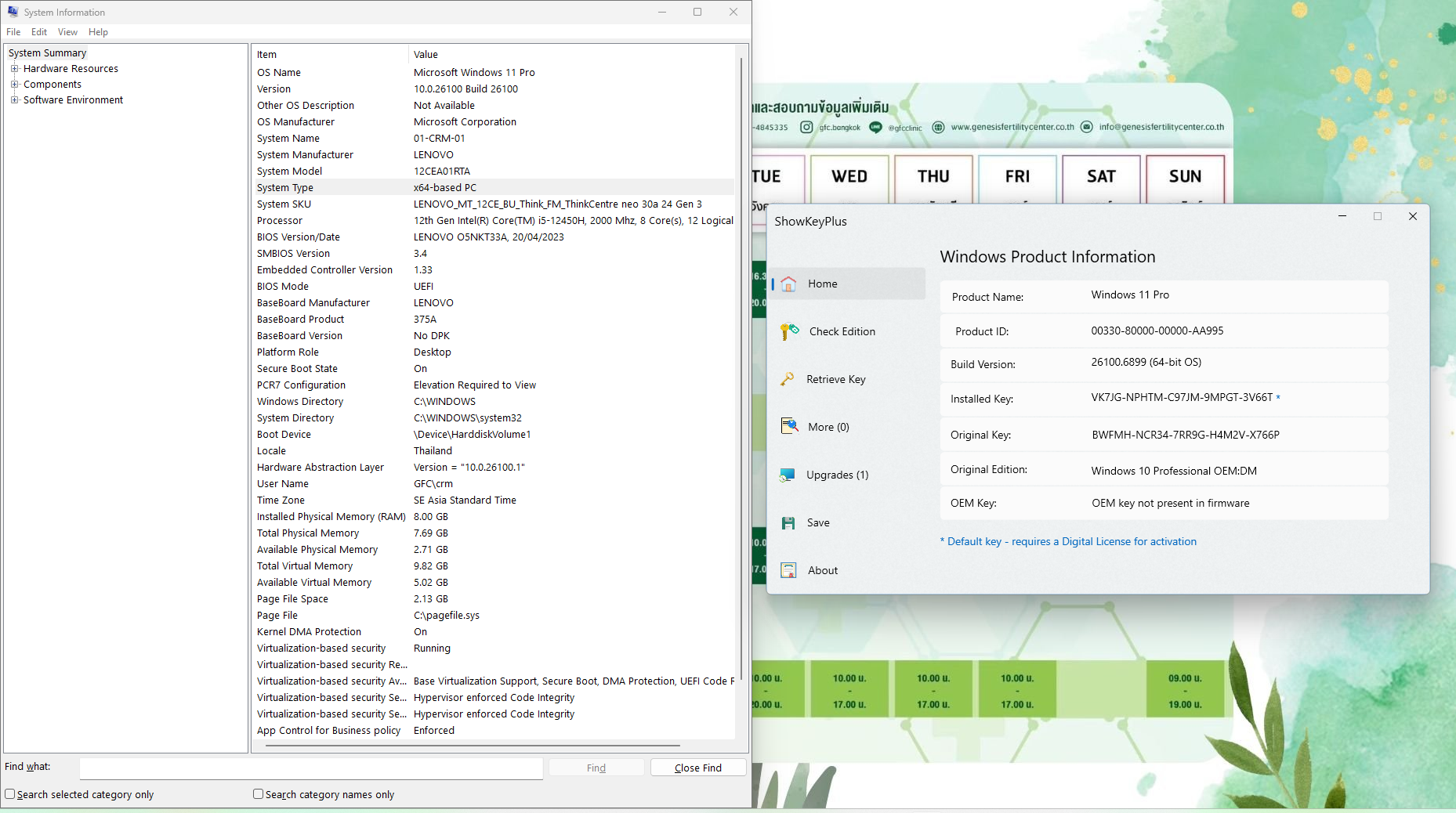Open the More (0) icon
The height and width of the screenshot is (813, 1456).
pos(788,427)
